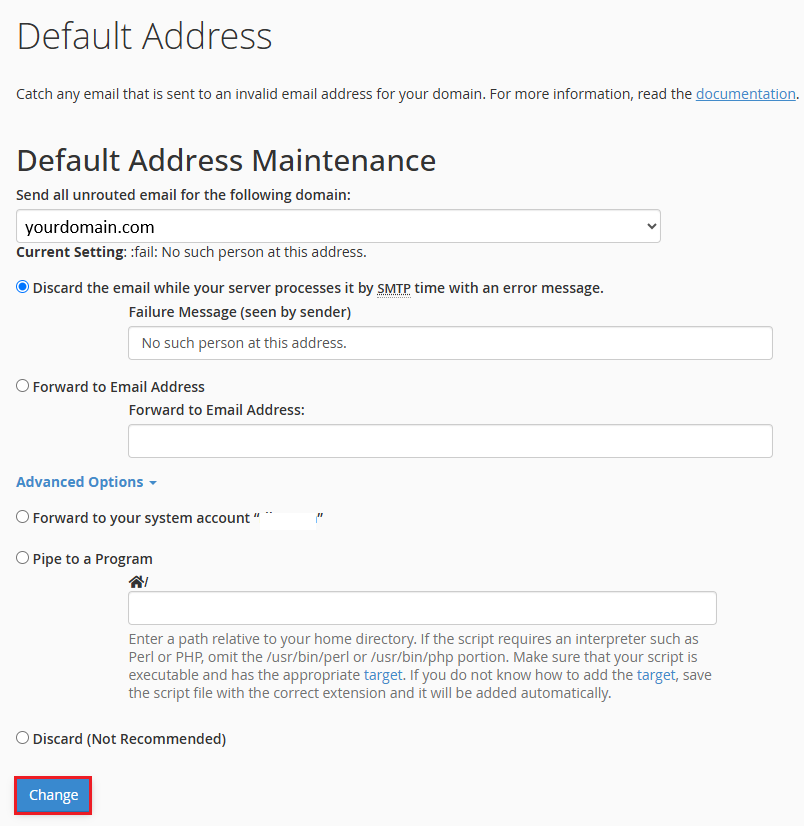Enable the Pipe to a Program option

click(23, 558)
